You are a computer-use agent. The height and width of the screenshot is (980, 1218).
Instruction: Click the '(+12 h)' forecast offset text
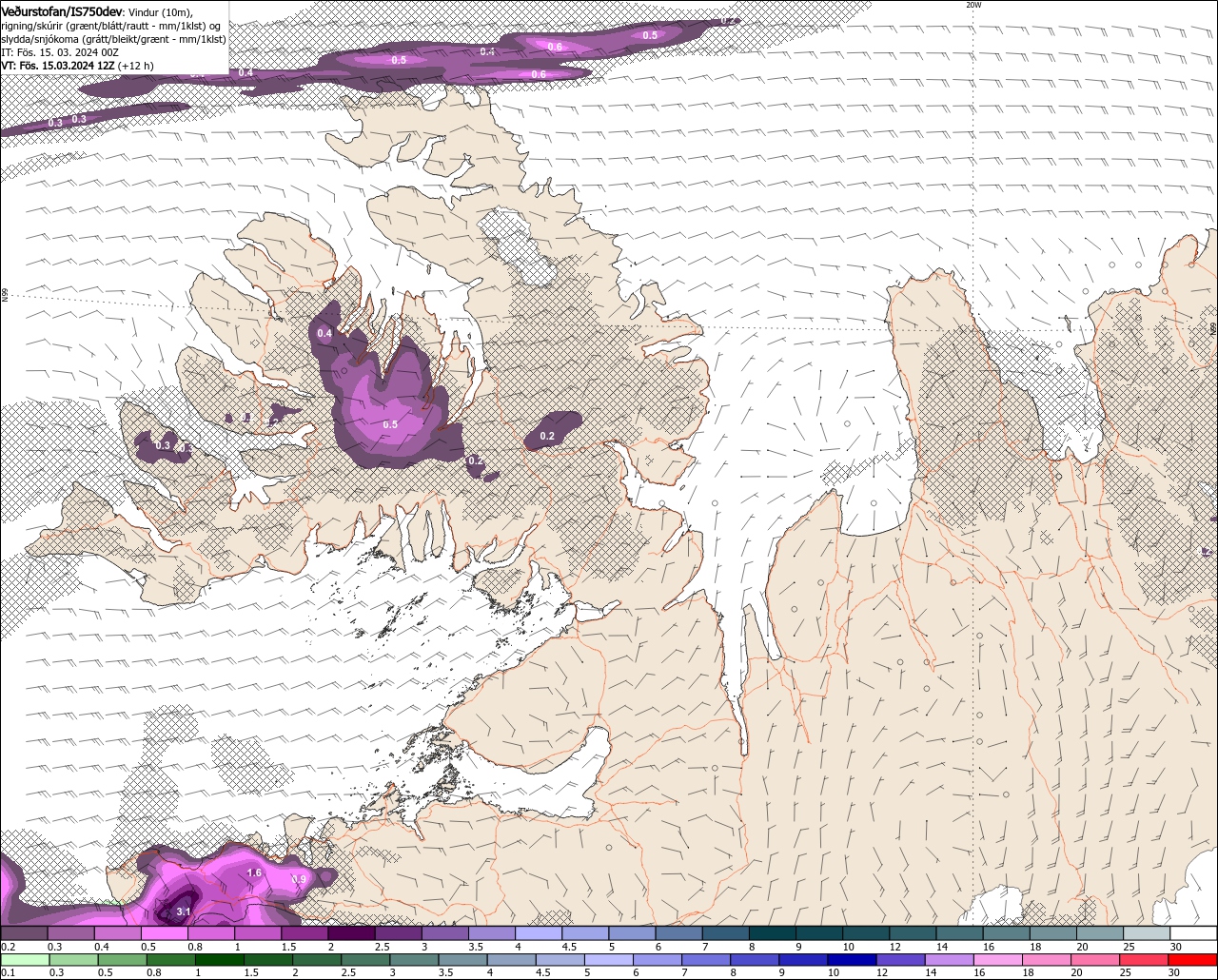136,66
